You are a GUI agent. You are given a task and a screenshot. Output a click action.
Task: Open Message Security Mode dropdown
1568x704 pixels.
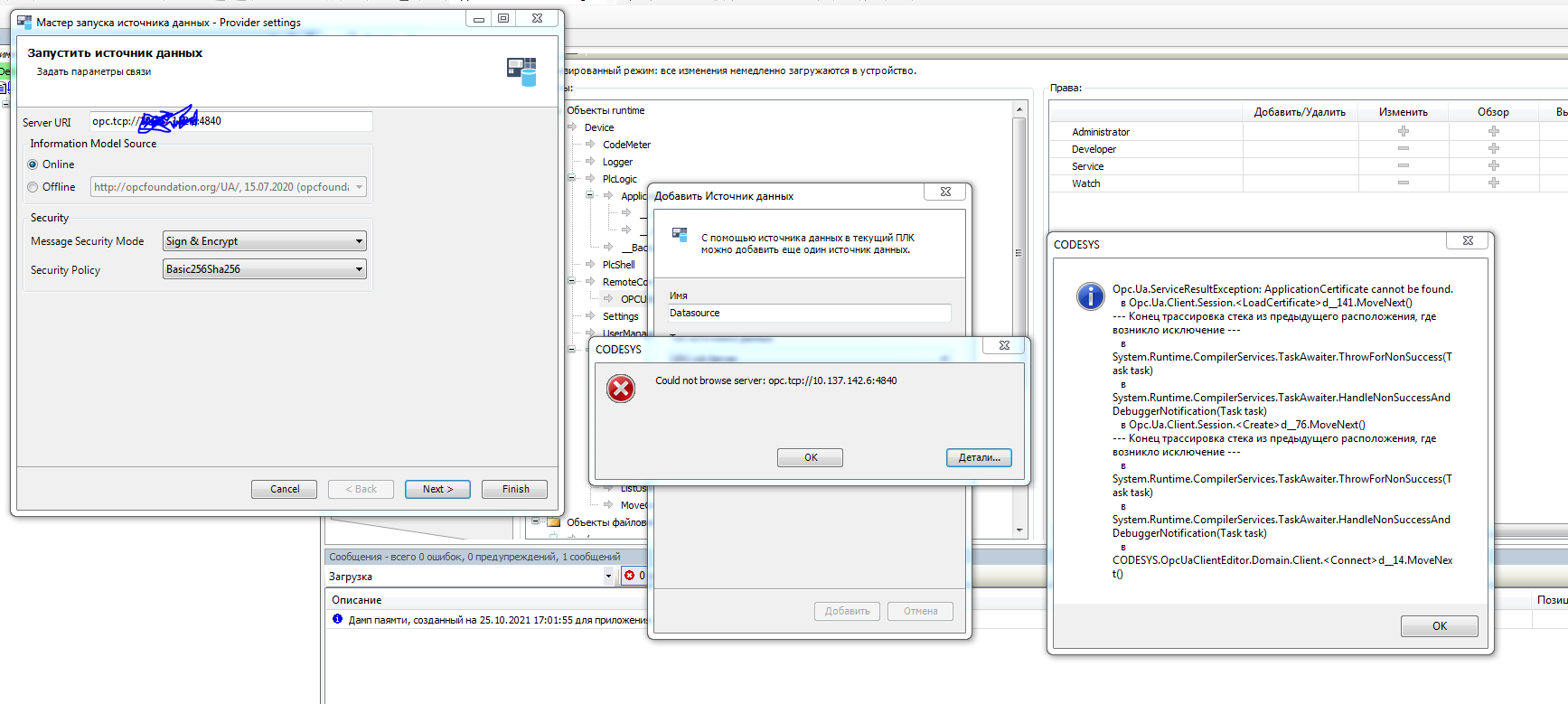tap(359, 241)
